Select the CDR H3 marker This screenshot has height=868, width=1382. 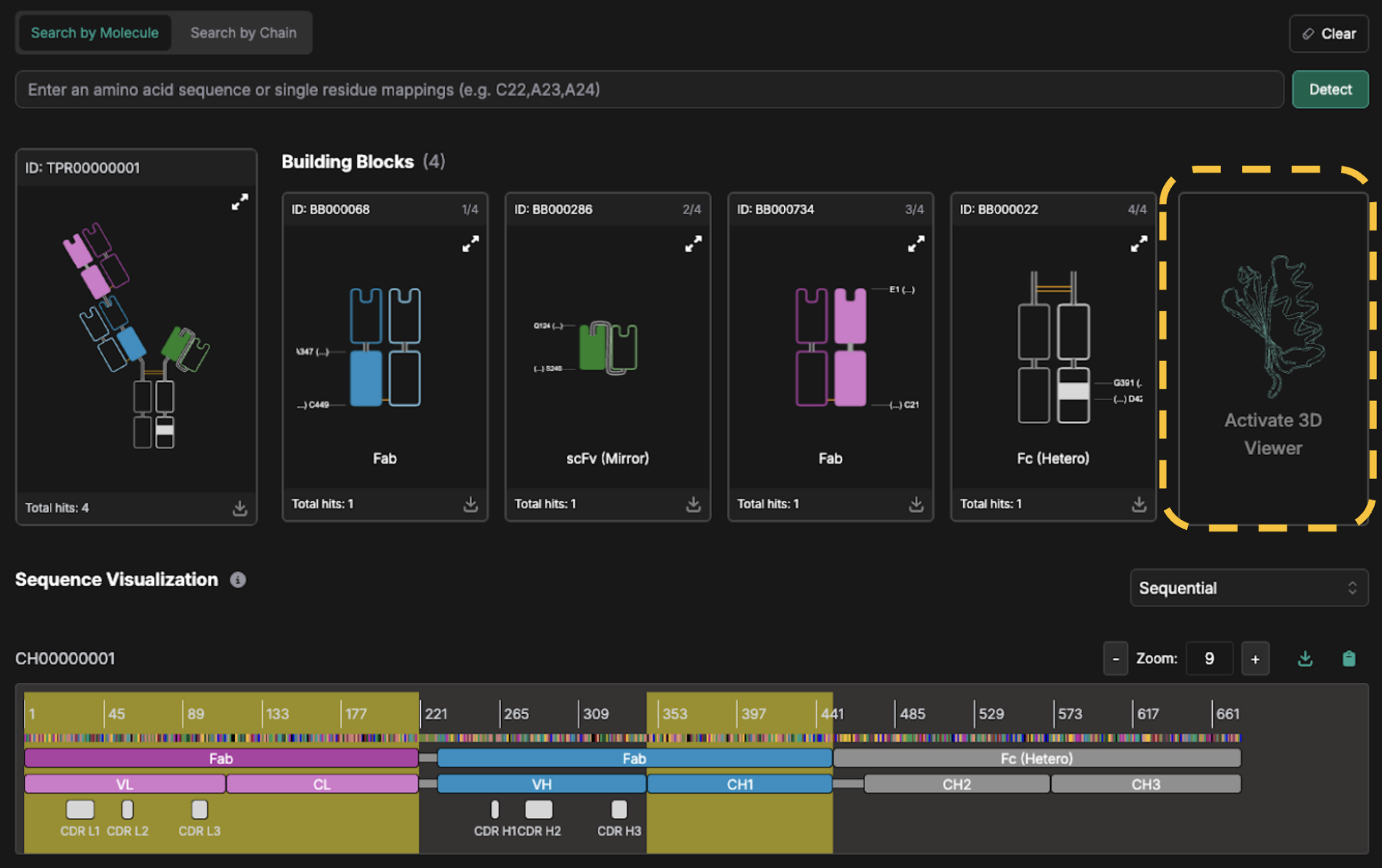point(619,810)
